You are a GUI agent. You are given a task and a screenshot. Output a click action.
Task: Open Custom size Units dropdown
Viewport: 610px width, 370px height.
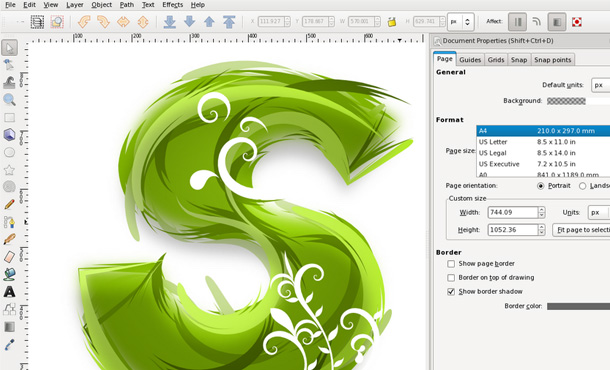coord(598,212)
